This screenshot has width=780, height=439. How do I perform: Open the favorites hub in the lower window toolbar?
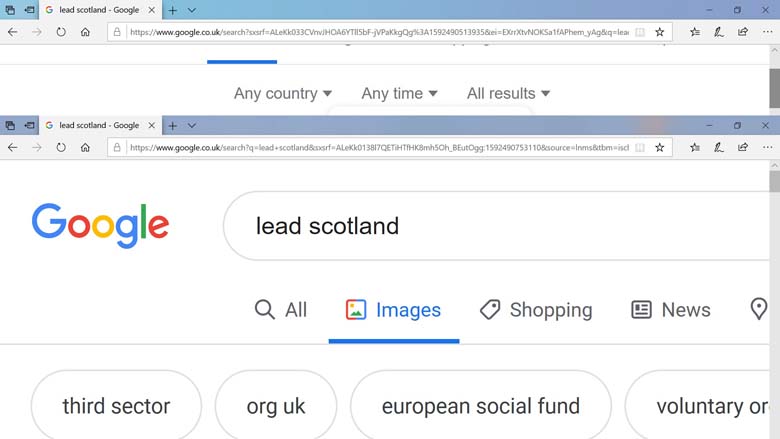[695, 147]
